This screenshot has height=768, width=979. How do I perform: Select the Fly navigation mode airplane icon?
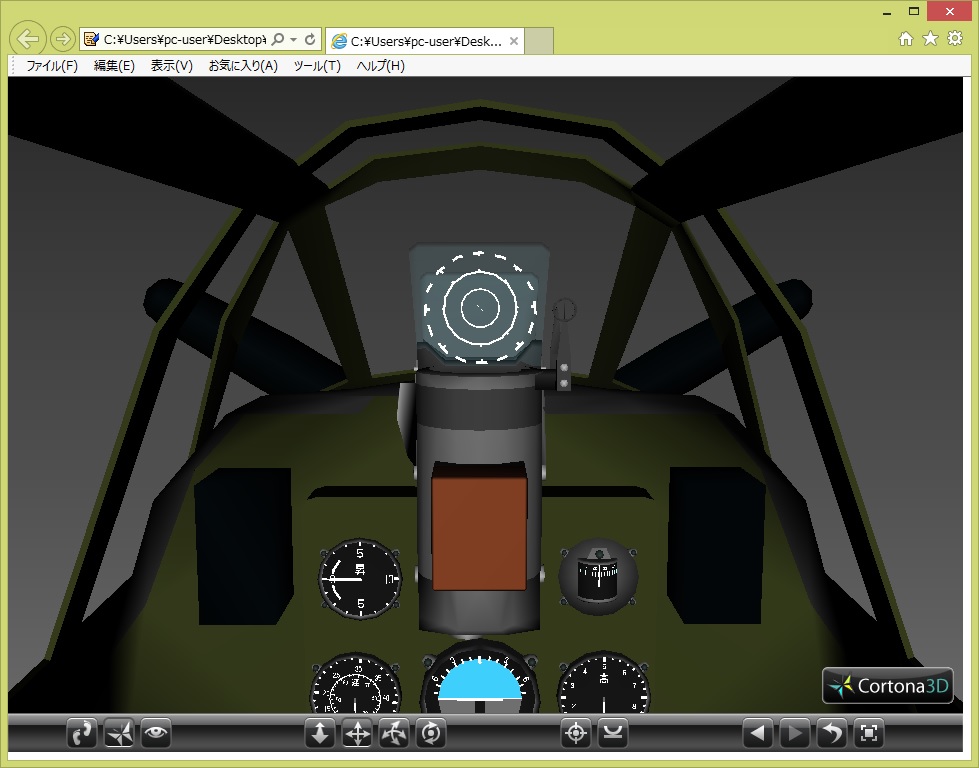tap(119, 734)
